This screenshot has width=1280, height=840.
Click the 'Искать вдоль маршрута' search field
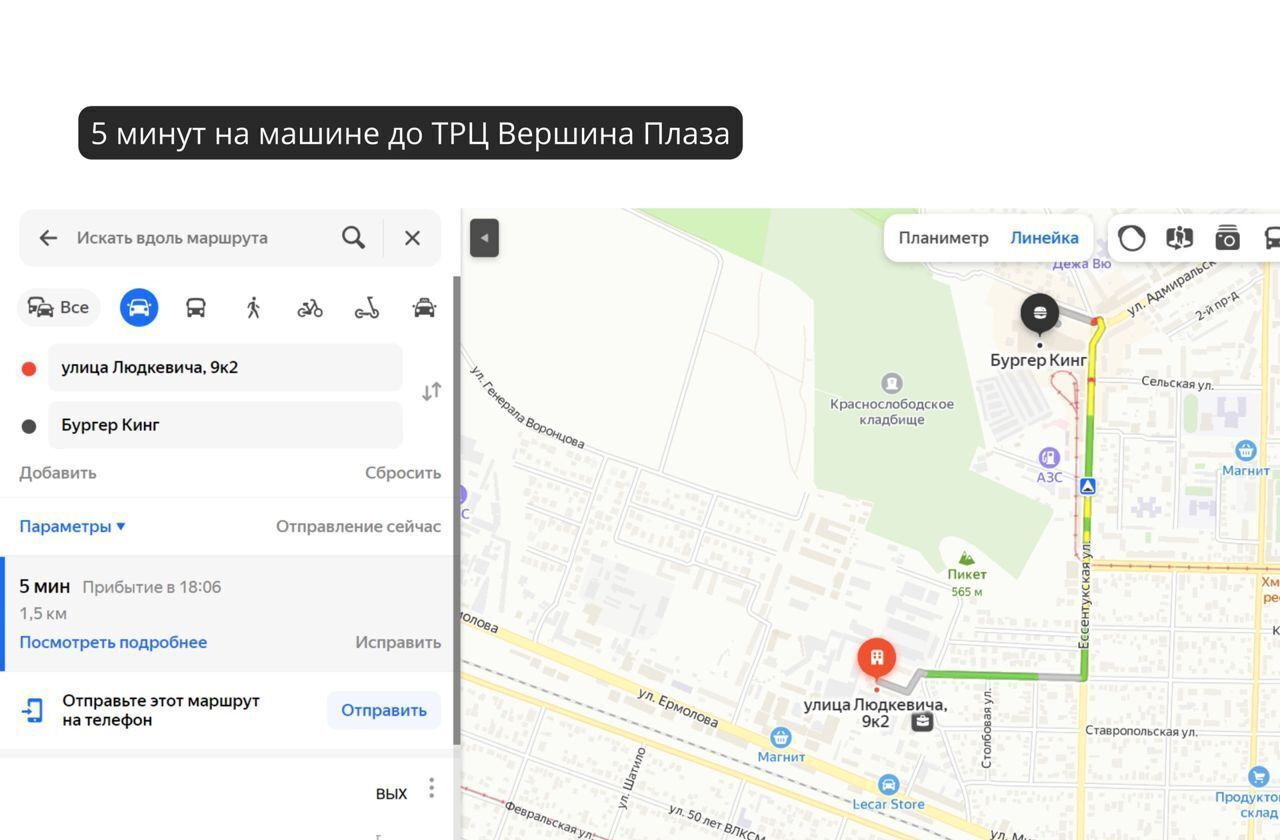coord(172,238)
